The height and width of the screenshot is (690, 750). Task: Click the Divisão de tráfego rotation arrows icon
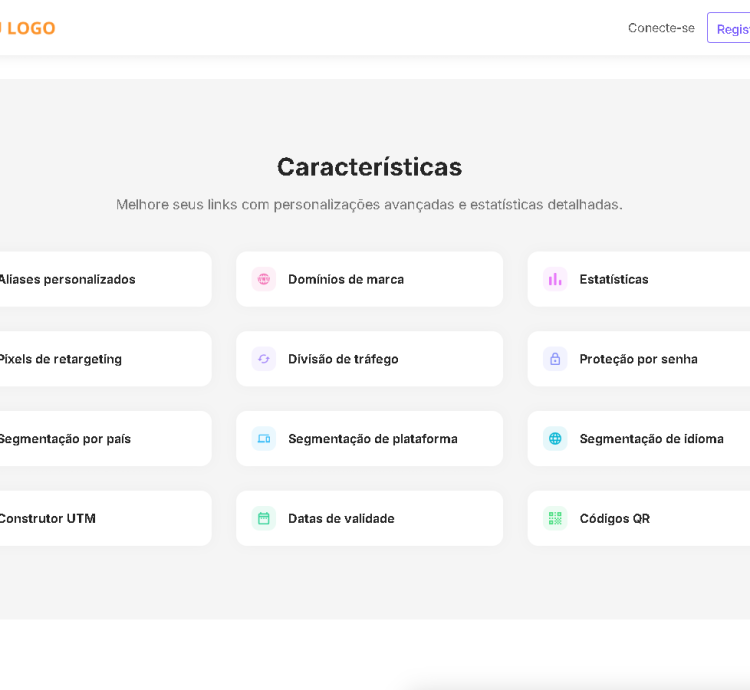[264, 359]
